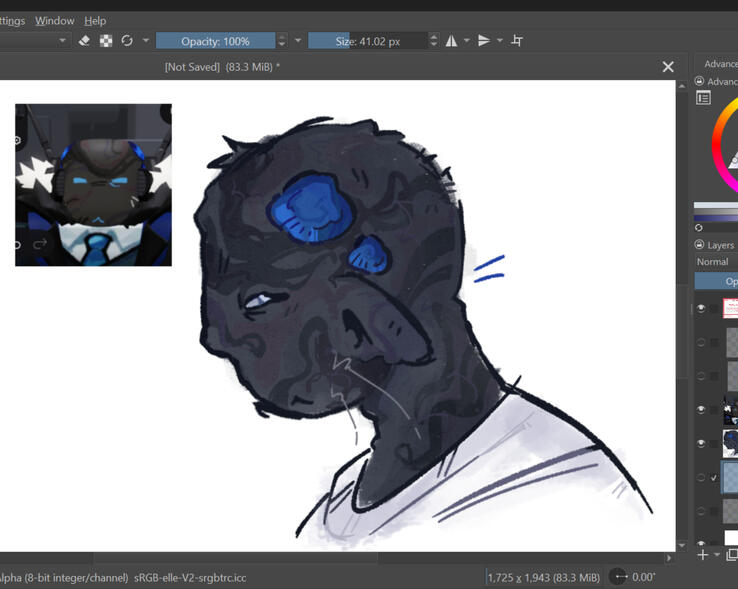Open dropdown arrow after Opacity slider
Image resolution: width=738 pixels, height=589 pixels.
[x=298, y=40]
